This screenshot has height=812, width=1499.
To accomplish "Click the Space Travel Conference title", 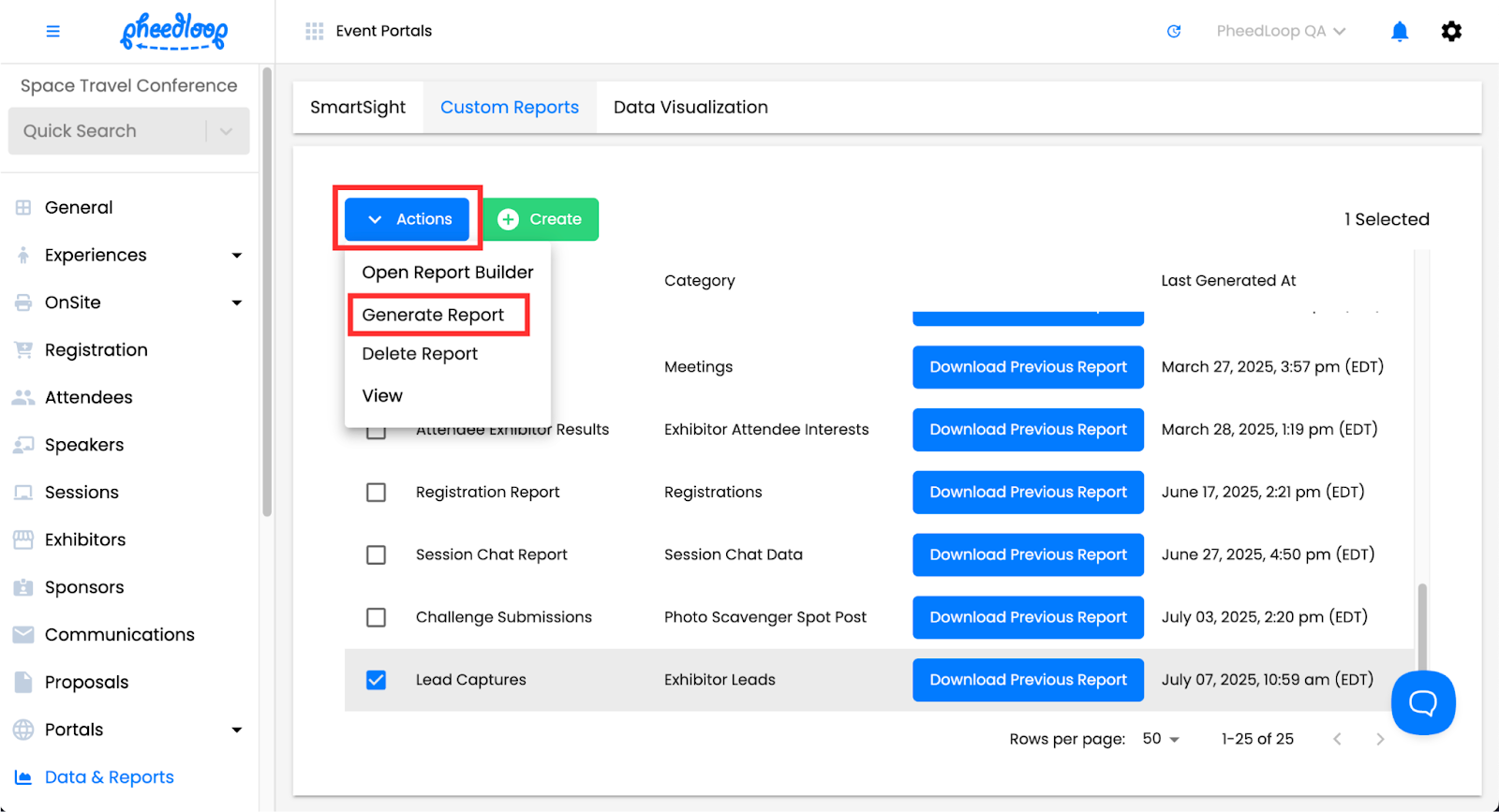I will (x=129, y=86).
